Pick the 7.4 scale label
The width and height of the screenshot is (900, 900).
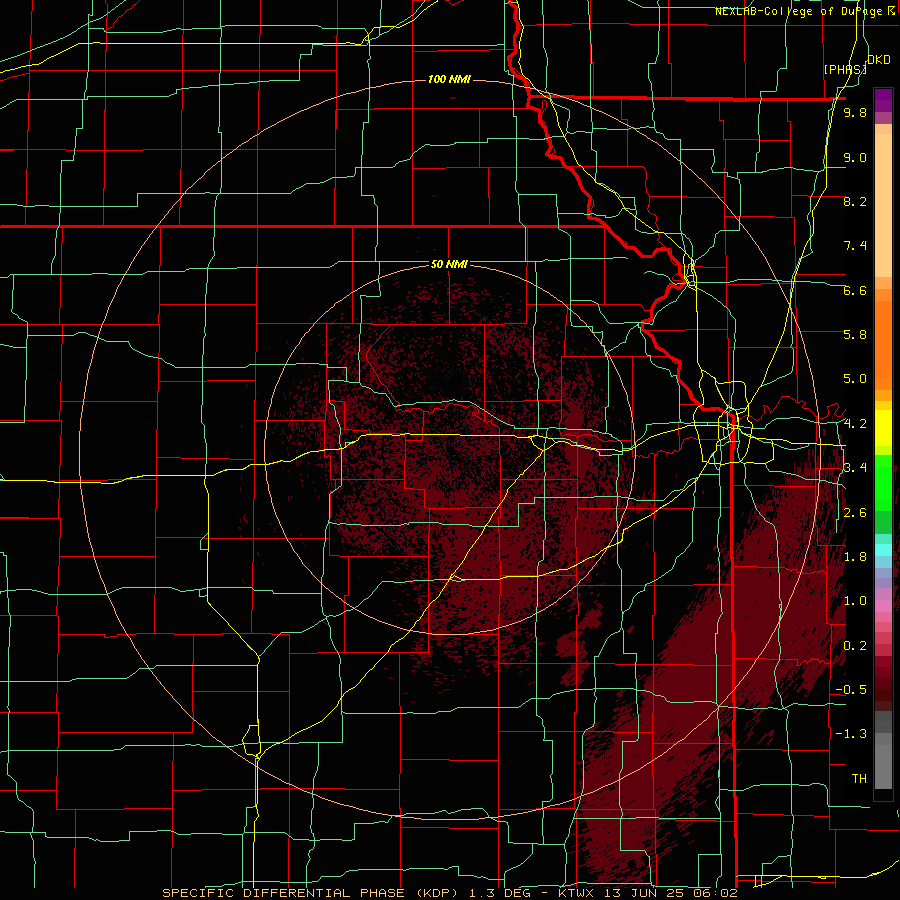pyautogui.click(x=855, y=246)
